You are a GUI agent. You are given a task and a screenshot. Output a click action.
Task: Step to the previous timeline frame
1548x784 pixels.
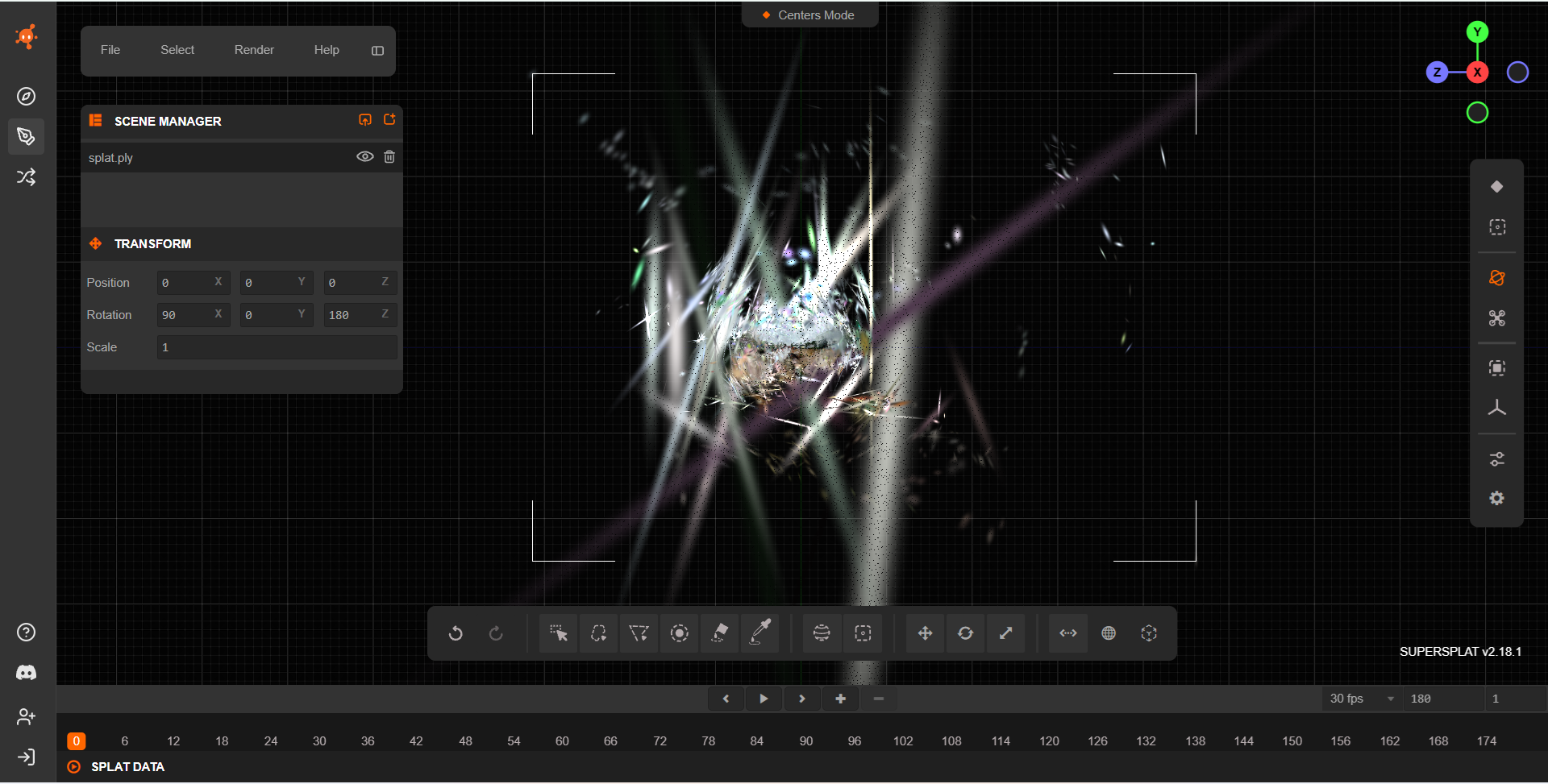click(726, 699)
